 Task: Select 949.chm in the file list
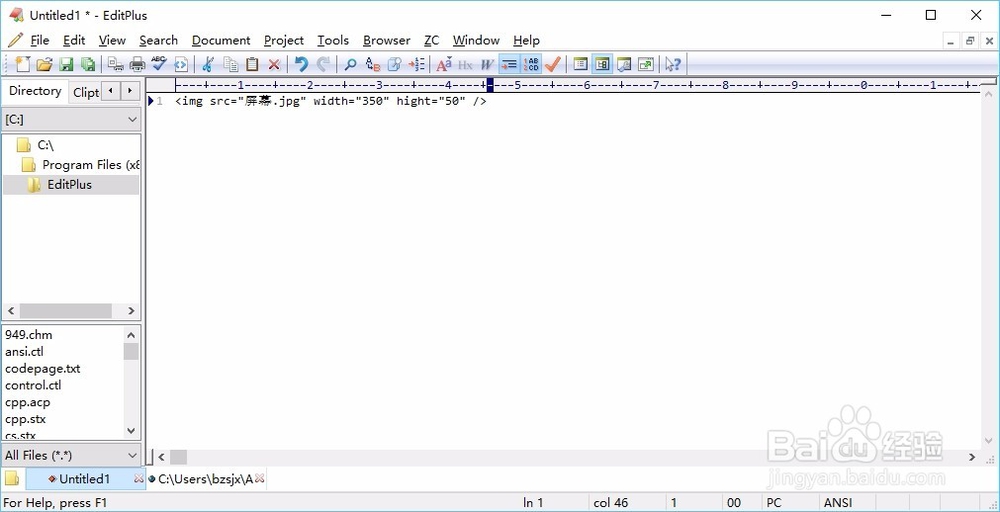pos(29,335)
